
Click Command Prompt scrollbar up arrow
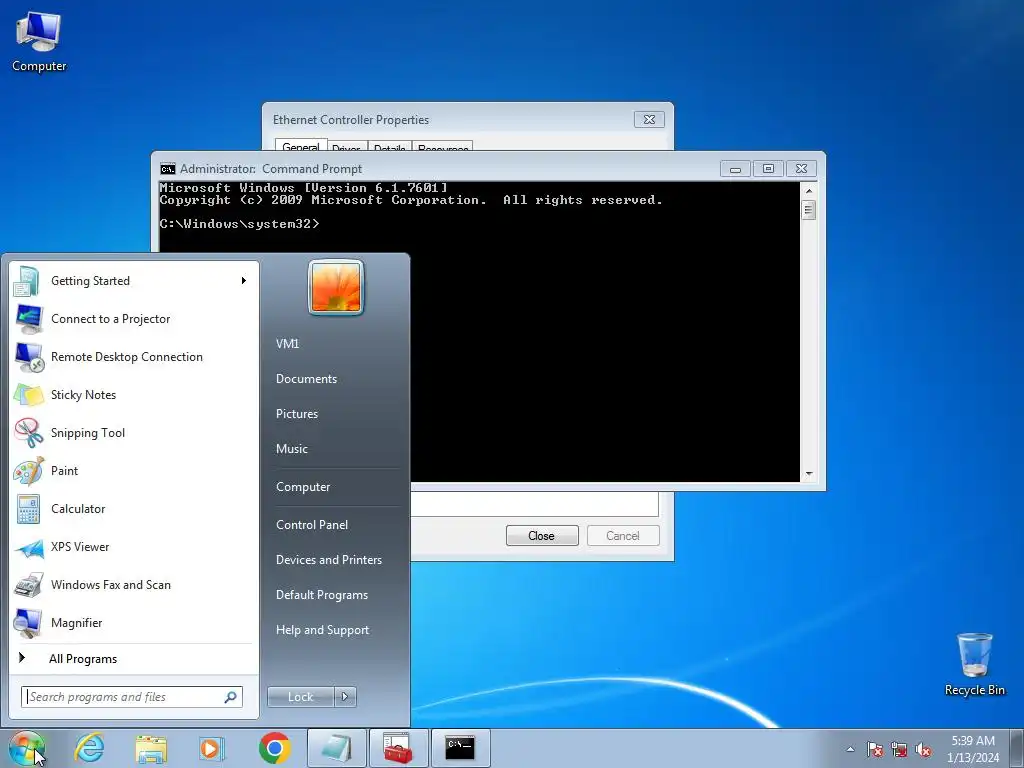click(x=808, y=191)
